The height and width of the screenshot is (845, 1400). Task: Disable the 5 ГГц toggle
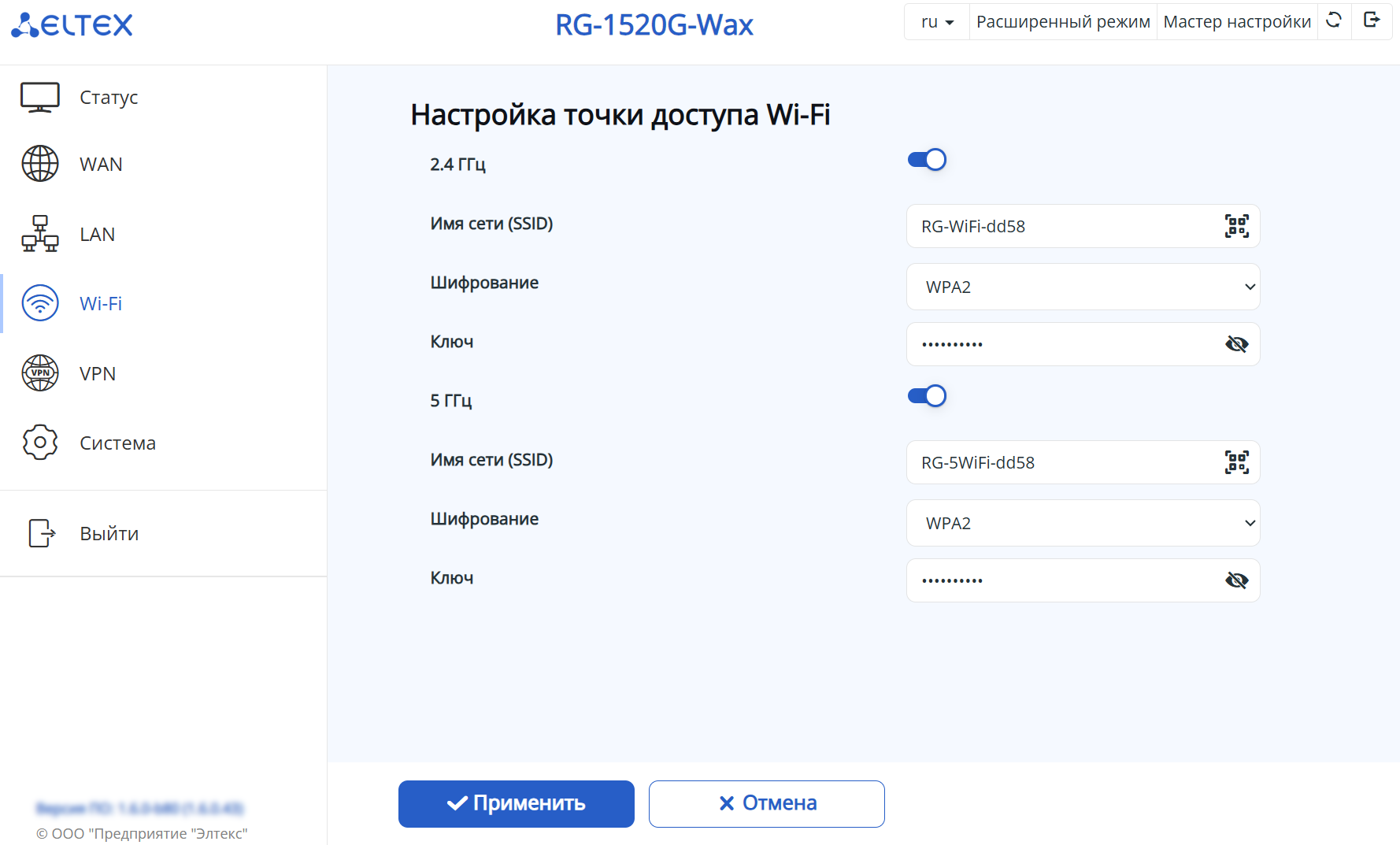927,396
